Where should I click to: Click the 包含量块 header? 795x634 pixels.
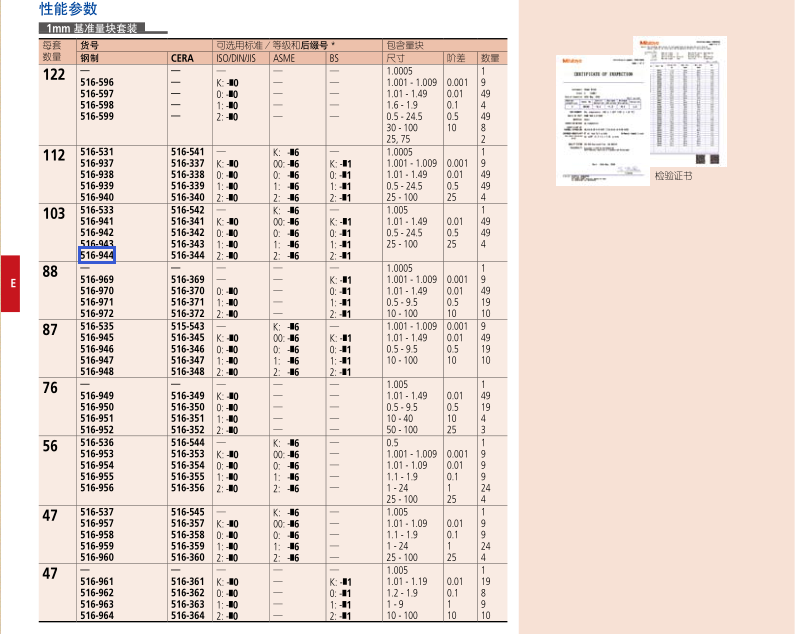pyautogui.click(x=405, y=45)
